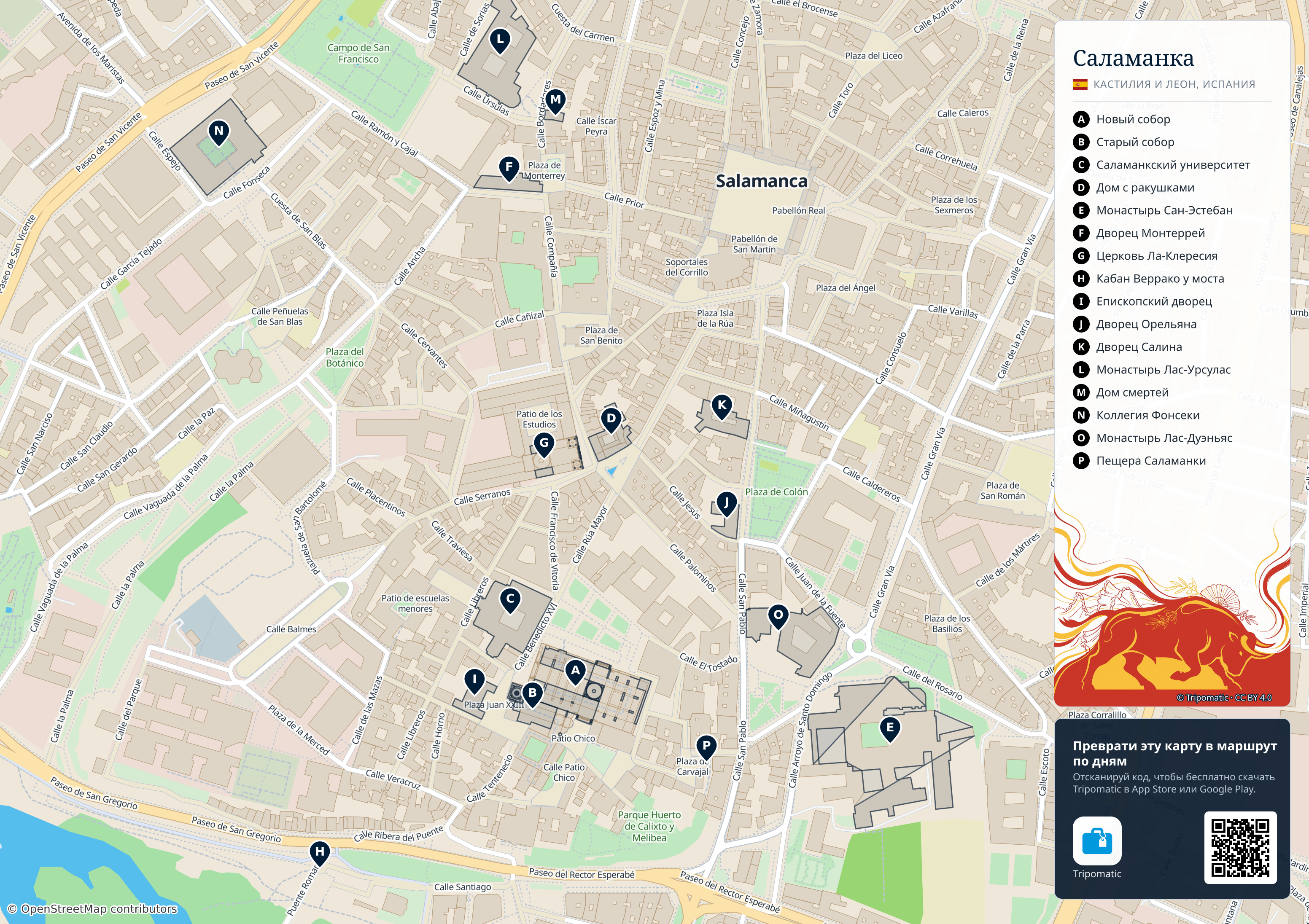Click map pin L by Calle Úrsulas
The width and height of the screenshot is (1309, 924).
[x=500, y=41]
